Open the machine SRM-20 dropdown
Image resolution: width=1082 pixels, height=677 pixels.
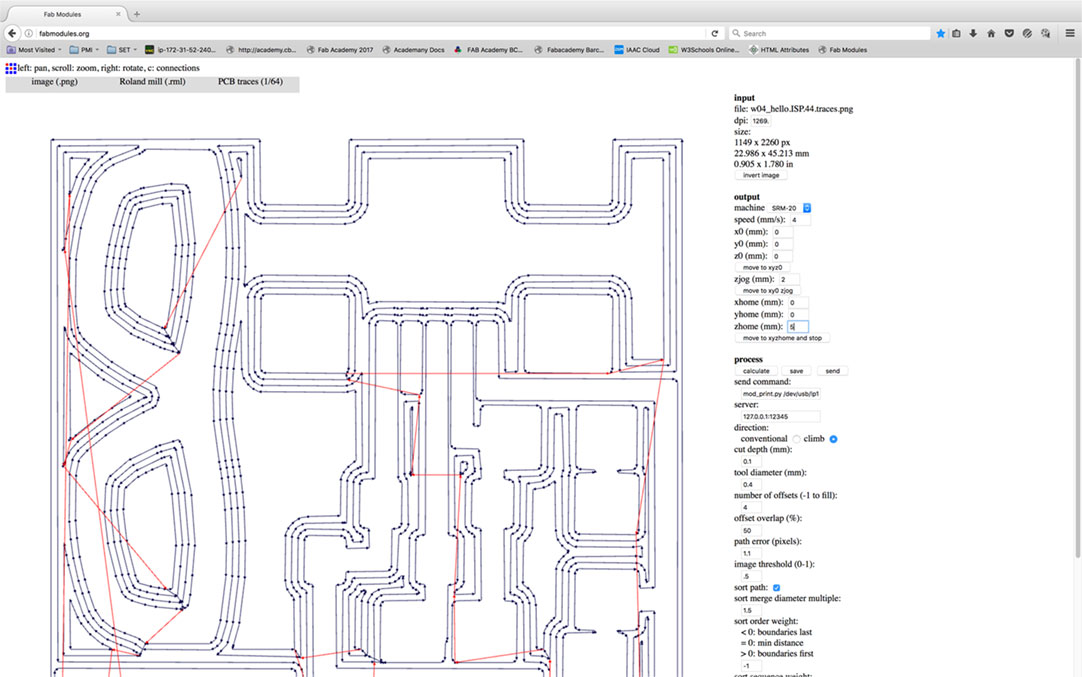pos(790,208)
